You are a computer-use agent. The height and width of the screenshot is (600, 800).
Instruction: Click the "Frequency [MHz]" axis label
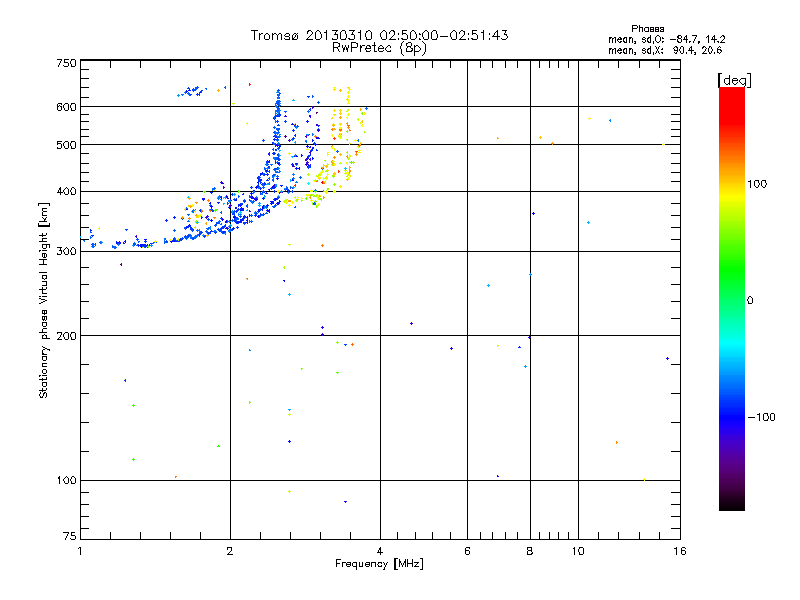point(379,564)
